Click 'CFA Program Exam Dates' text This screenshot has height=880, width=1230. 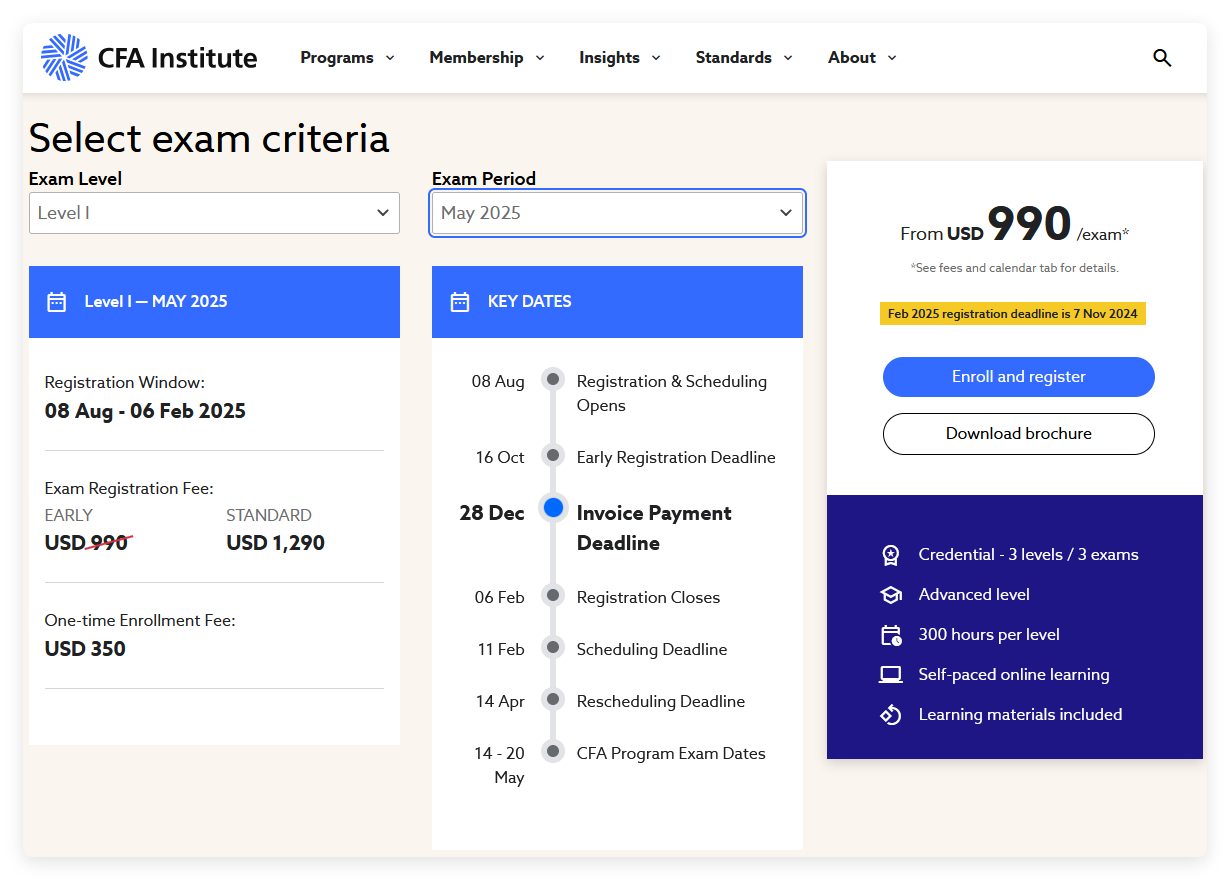click(671, 754)
